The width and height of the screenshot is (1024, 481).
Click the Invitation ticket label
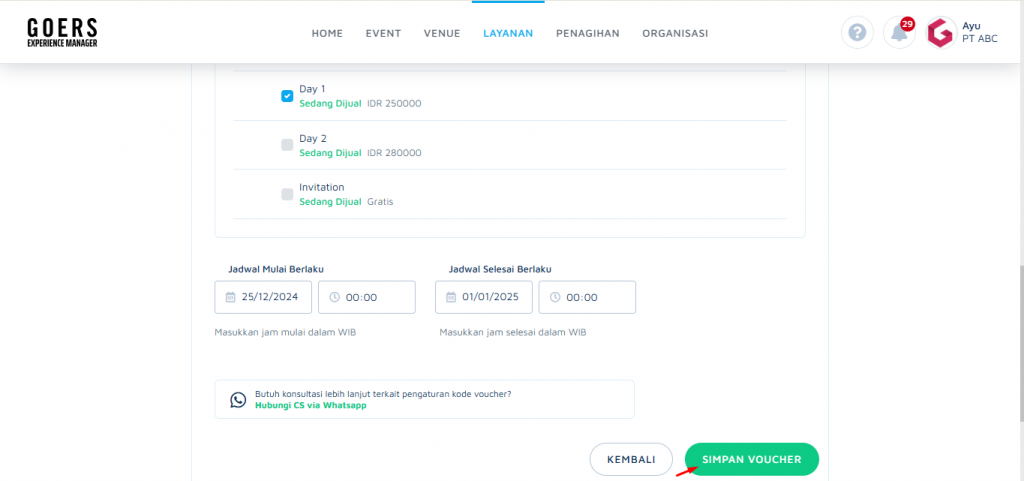click(322, 187)
